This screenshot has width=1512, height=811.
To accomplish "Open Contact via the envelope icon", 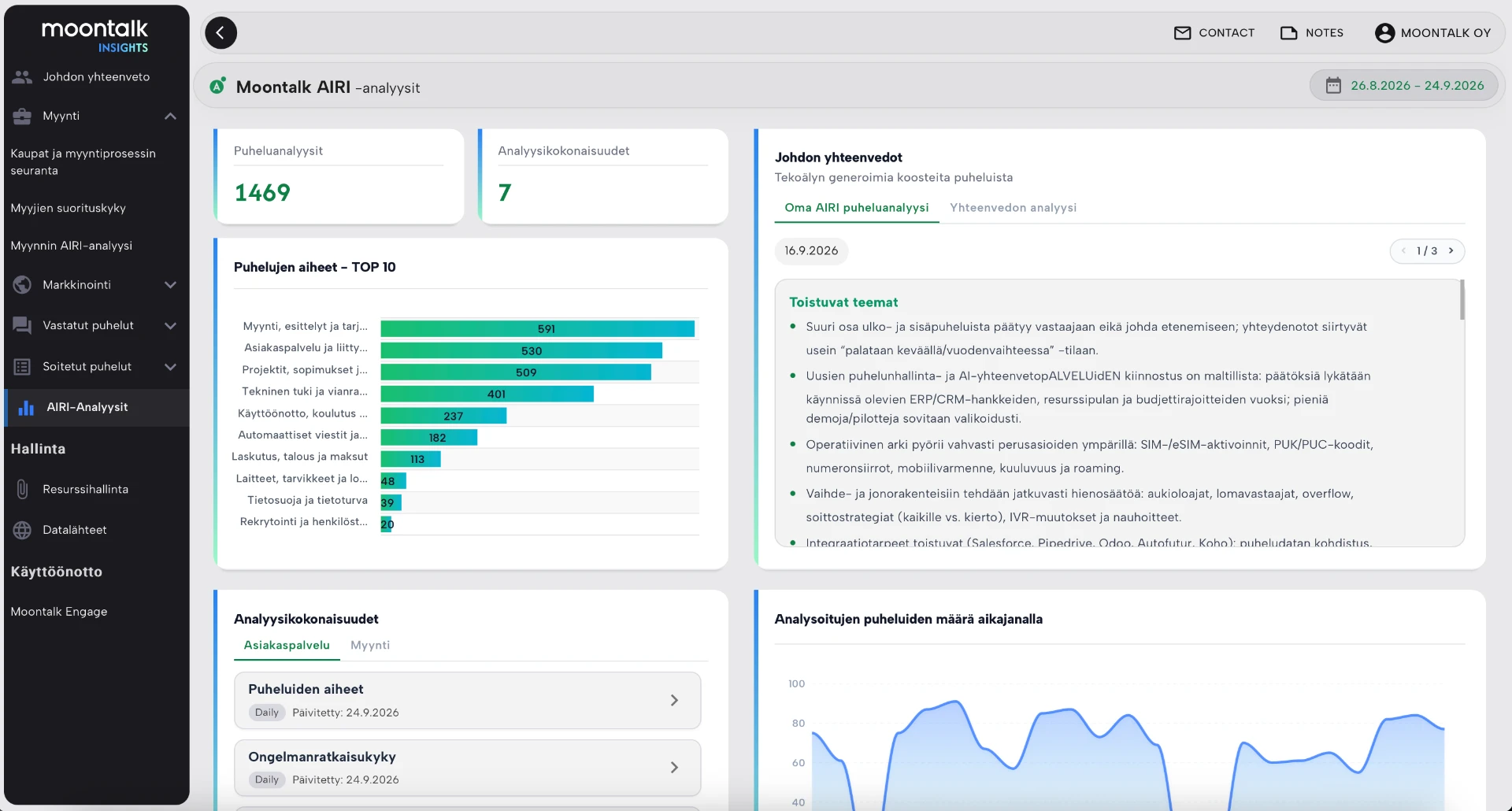I will (x=1182, y=33).
